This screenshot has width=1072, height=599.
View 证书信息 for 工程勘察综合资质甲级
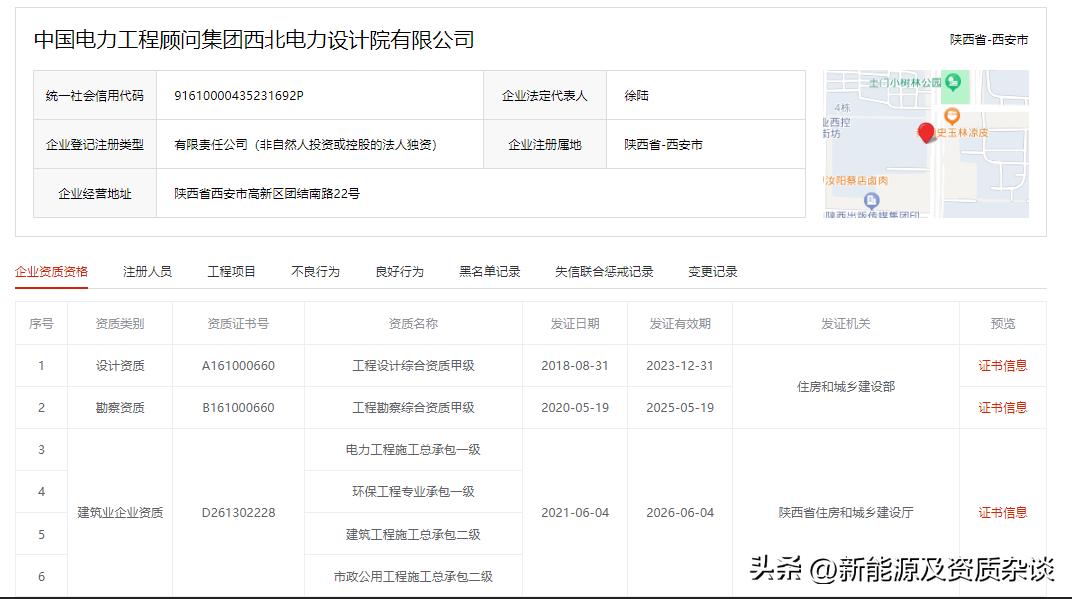pos(1003,407)
